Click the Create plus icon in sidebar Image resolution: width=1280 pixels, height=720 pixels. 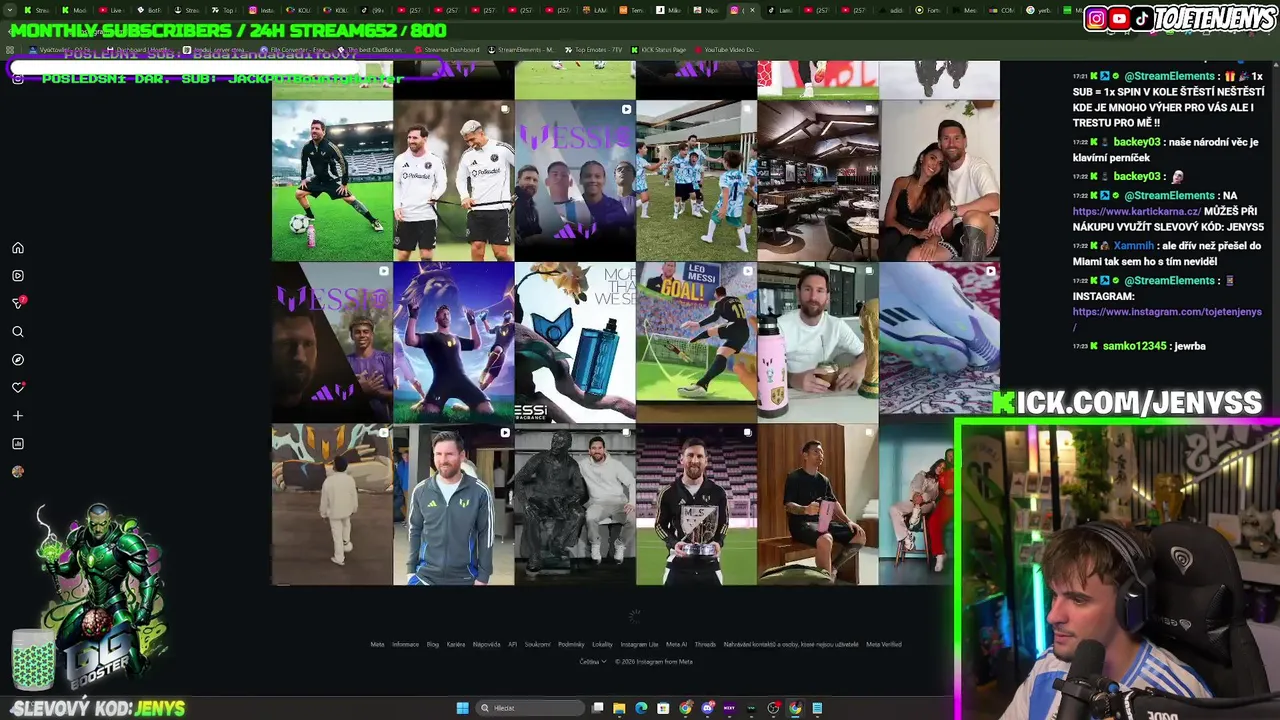click(18, 416)
